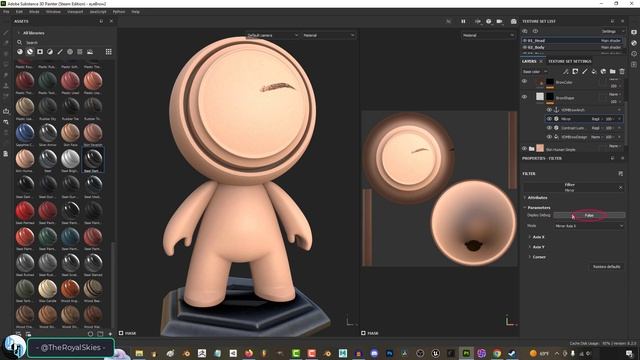Image resolution: width=640 pixels, height=360 pixels.
Task: Switch to Texture Set Settings tab
Action: [569, 61]
